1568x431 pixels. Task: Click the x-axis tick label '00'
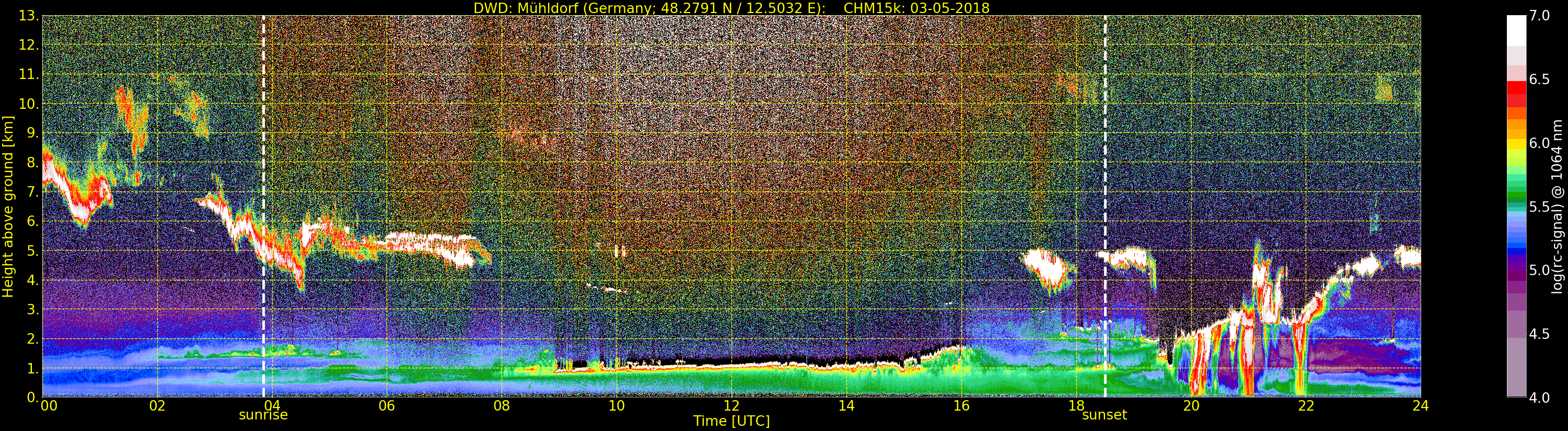tap(49, 406)
